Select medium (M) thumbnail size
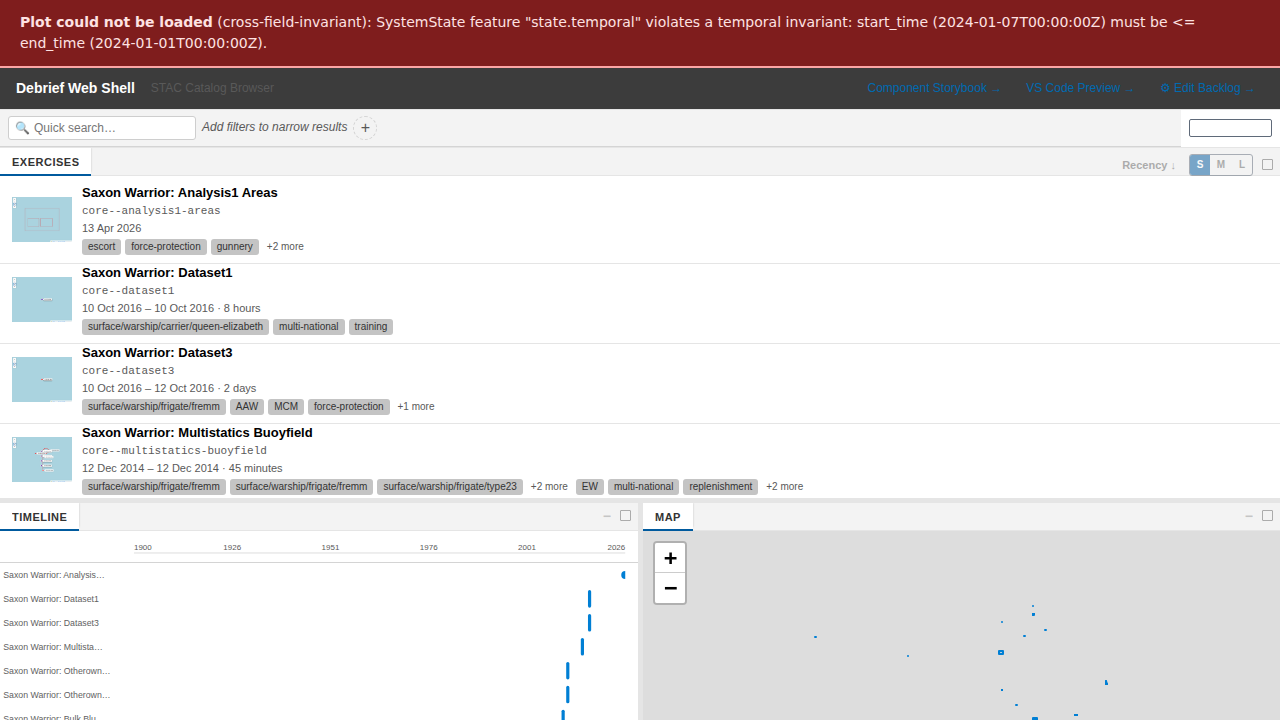This screenshot has width=1280, height=720. click(1221, 165)
